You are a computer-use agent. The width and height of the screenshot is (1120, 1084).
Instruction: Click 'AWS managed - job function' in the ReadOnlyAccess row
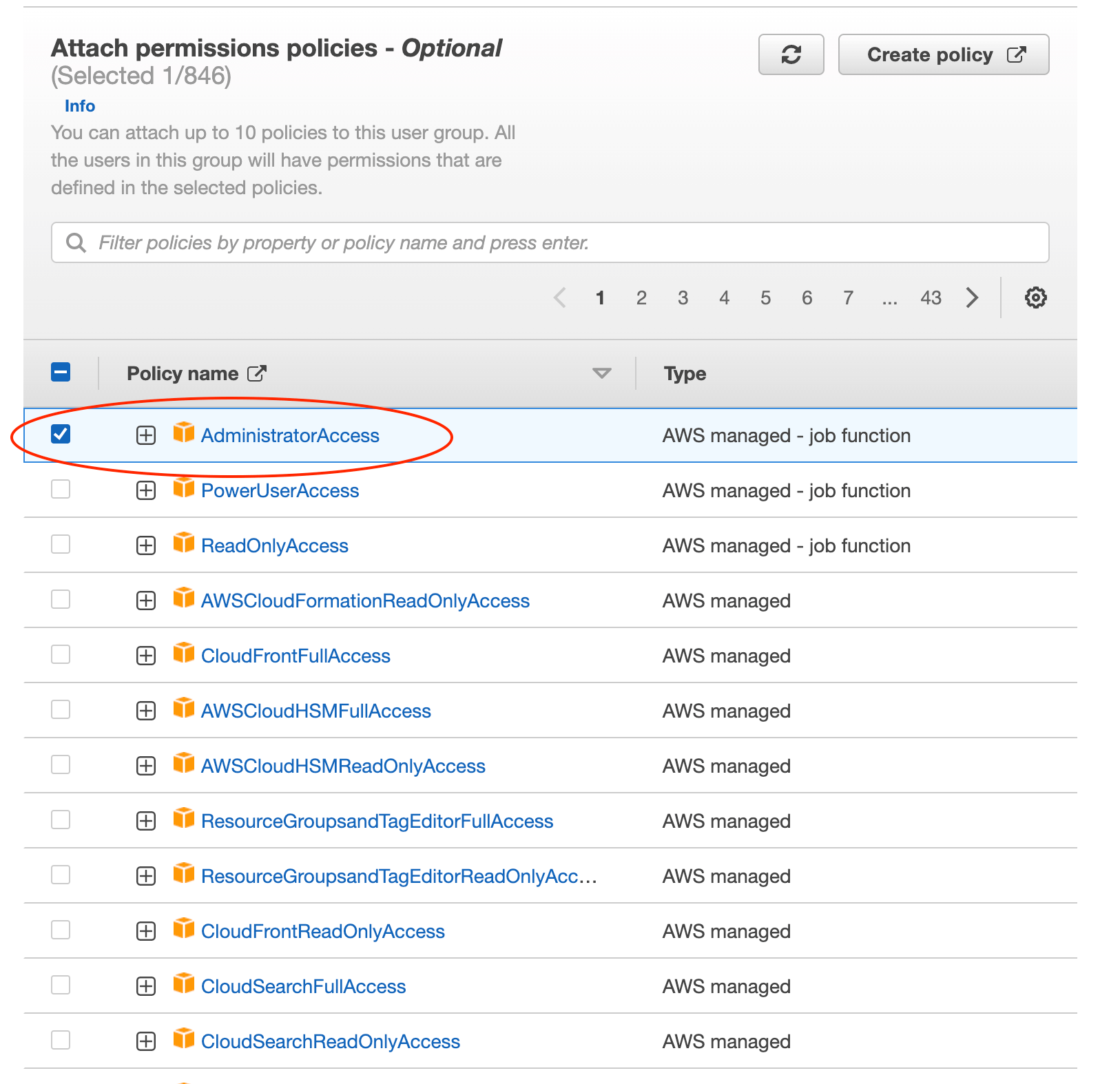(x=787, y=545)
